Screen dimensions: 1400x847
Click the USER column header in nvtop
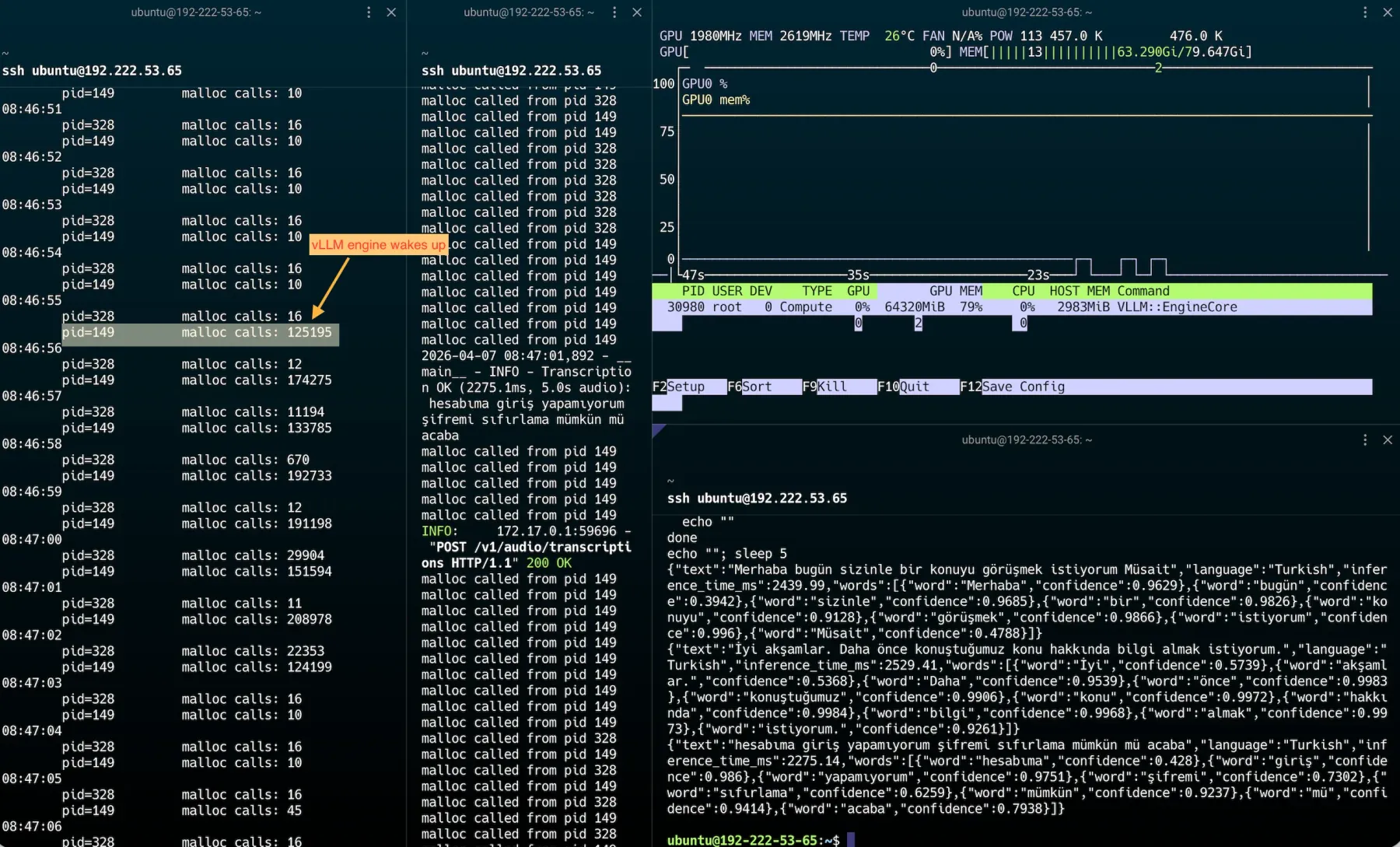point(727,291)
